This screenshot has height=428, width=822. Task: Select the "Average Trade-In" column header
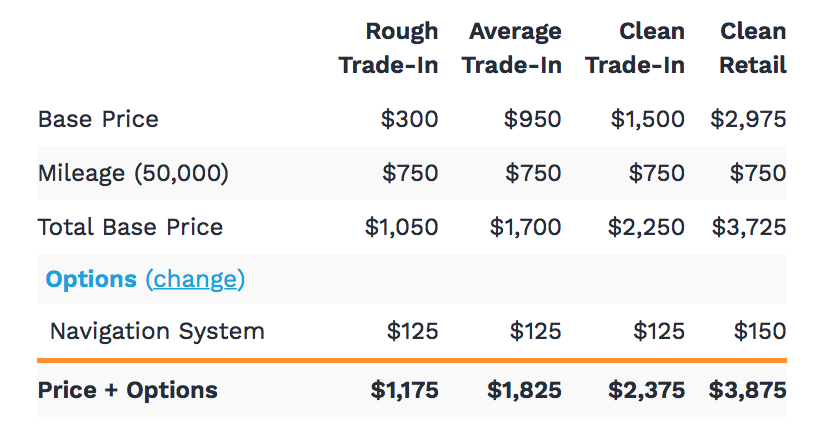pos(511,48)
